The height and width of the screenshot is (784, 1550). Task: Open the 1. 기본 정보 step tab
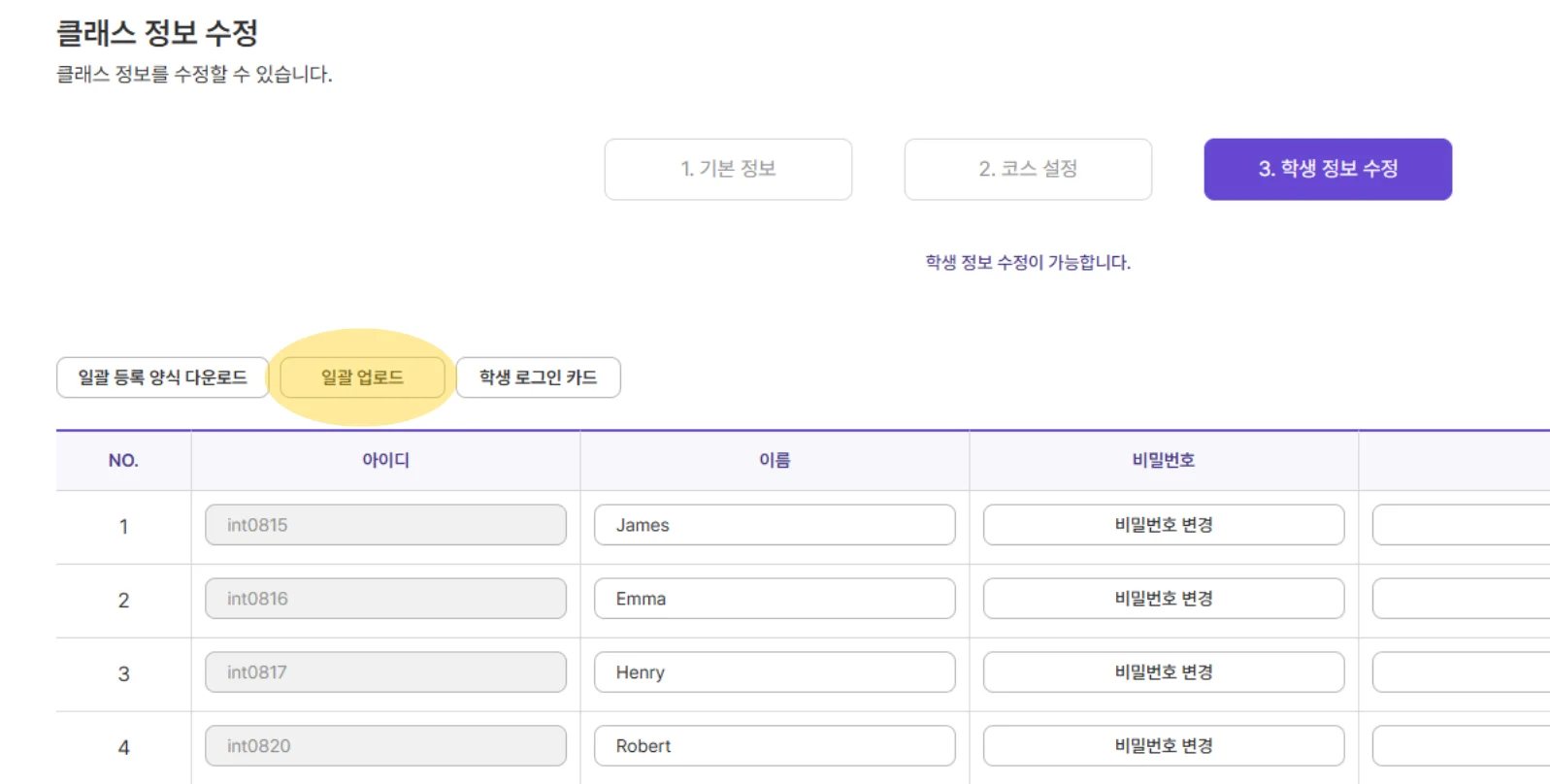coord(728,169)
